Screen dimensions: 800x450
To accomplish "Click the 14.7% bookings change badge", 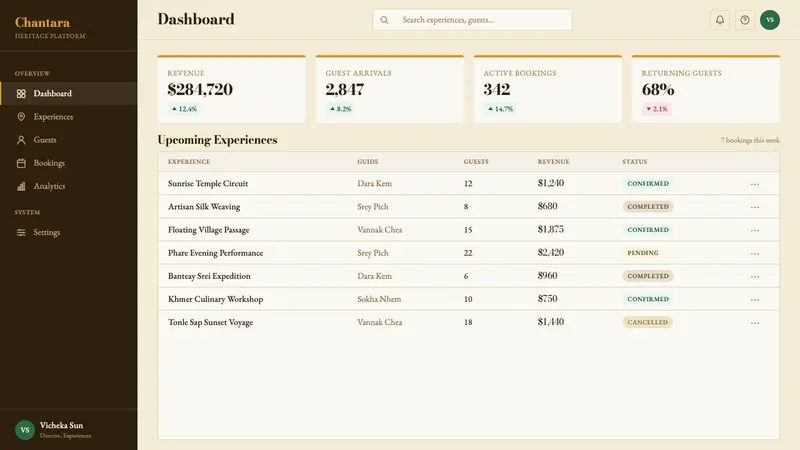I will pos(501,109).
